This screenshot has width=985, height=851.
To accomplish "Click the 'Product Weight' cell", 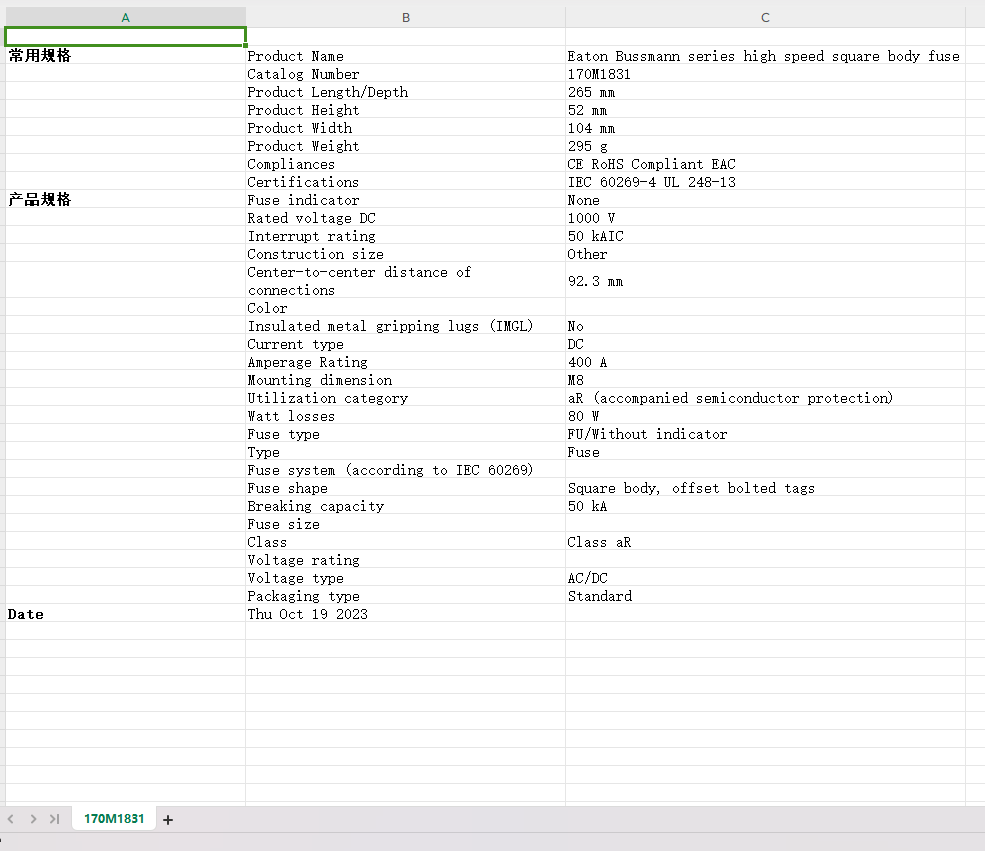I will tap(406, 146).
